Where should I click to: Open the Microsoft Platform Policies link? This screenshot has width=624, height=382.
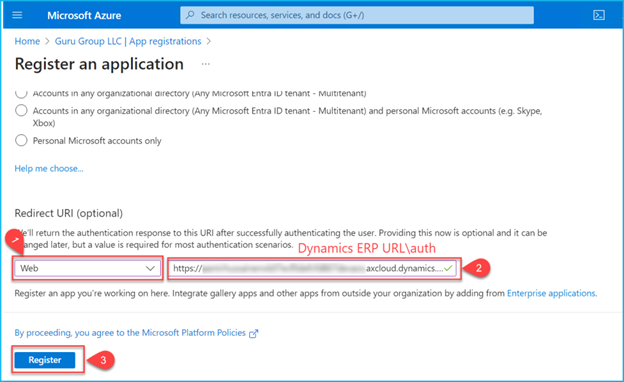(x=130, y=333)
